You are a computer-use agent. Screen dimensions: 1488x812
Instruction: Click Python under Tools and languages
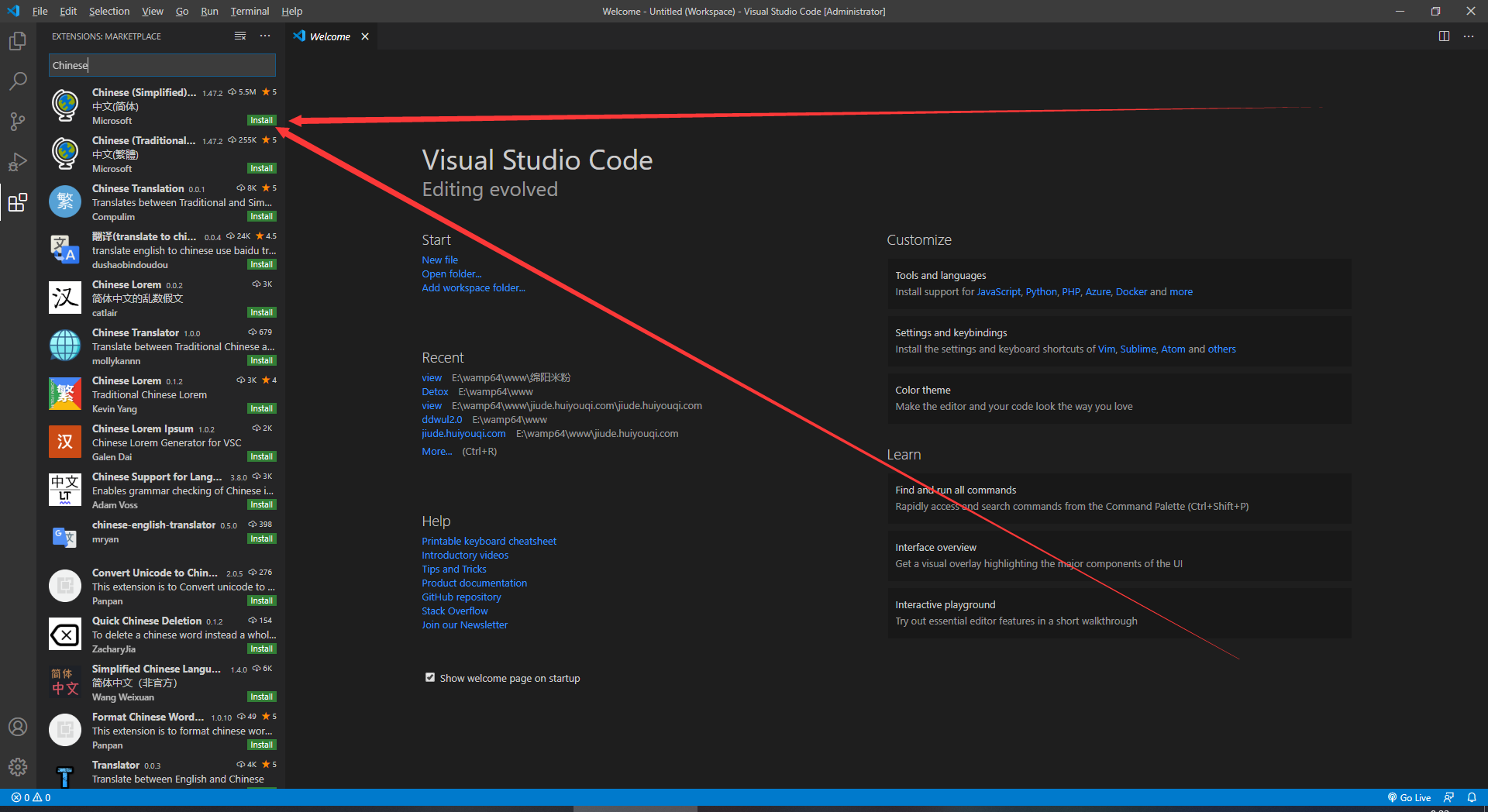(1041, 291)
